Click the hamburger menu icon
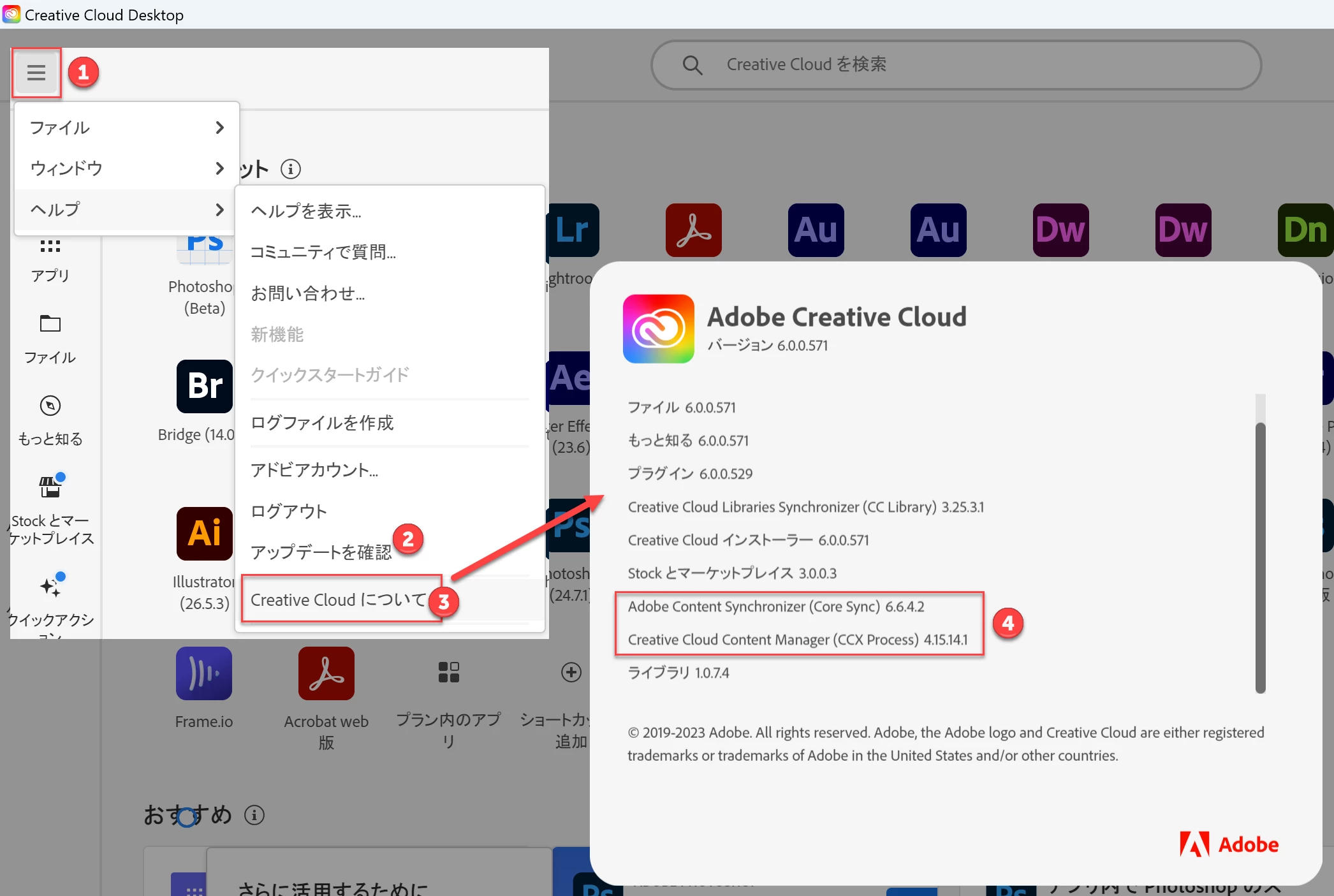Viewport: 1334px width, 896px height. tap(36, 73)
